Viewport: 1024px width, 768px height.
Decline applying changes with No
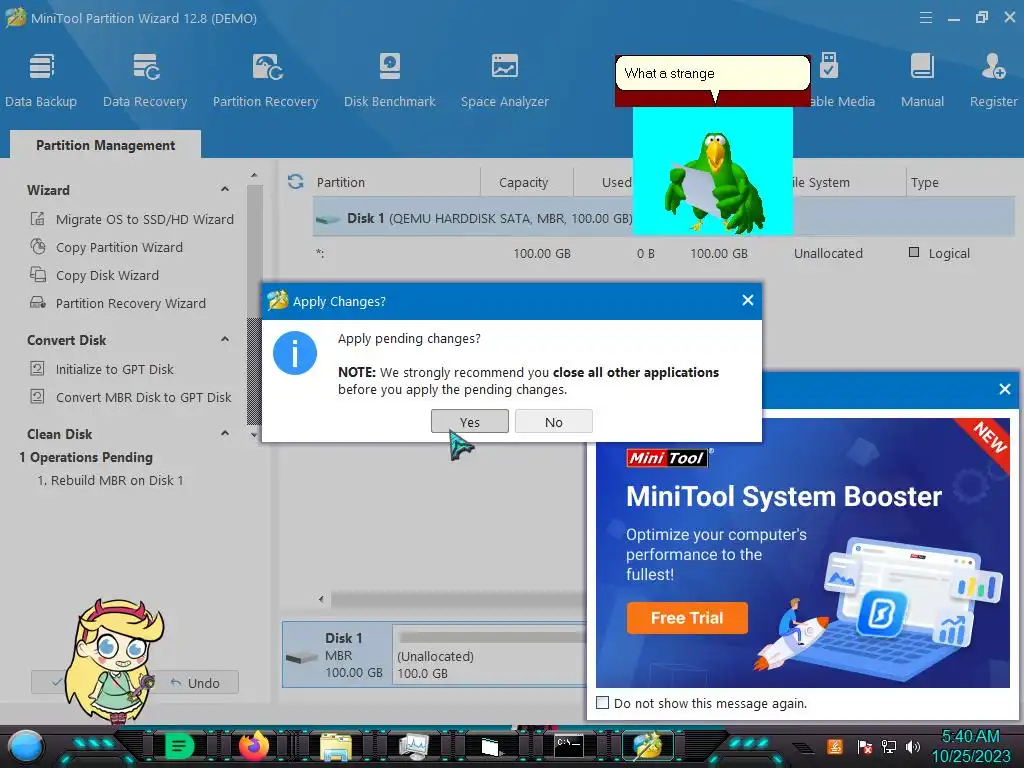tap(554, 422)
